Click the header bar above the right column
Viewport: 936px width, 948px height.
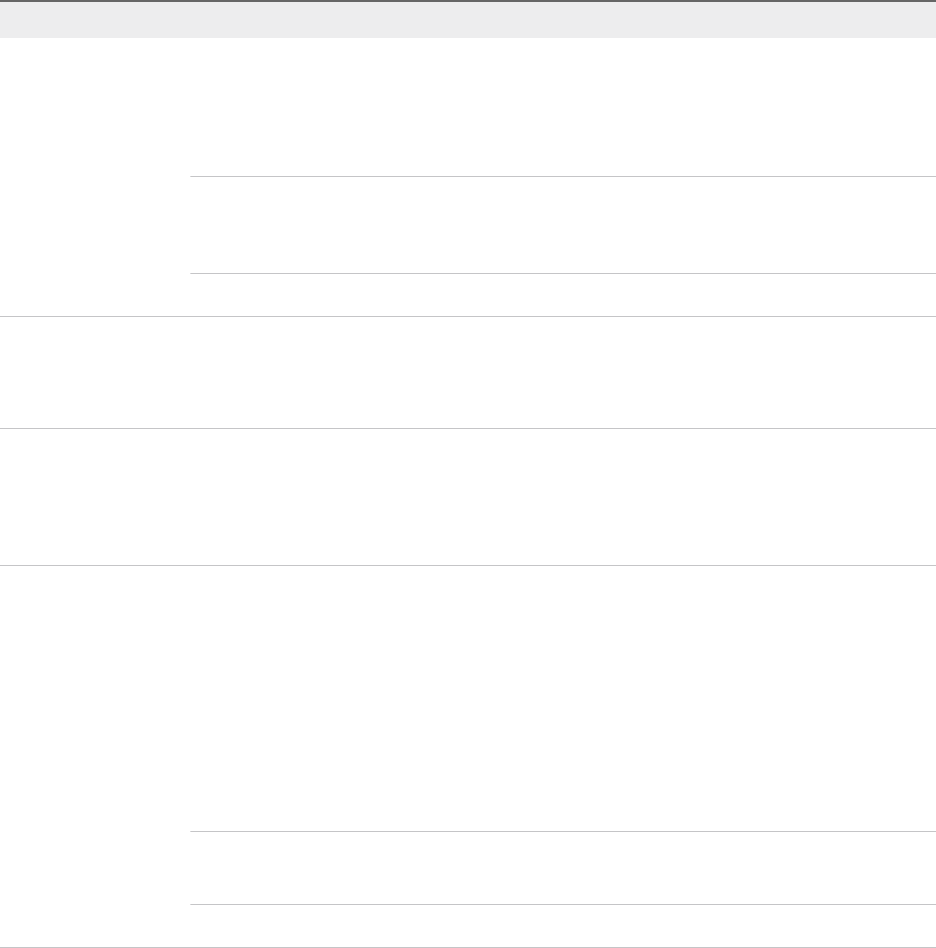(x=556, y=19)
